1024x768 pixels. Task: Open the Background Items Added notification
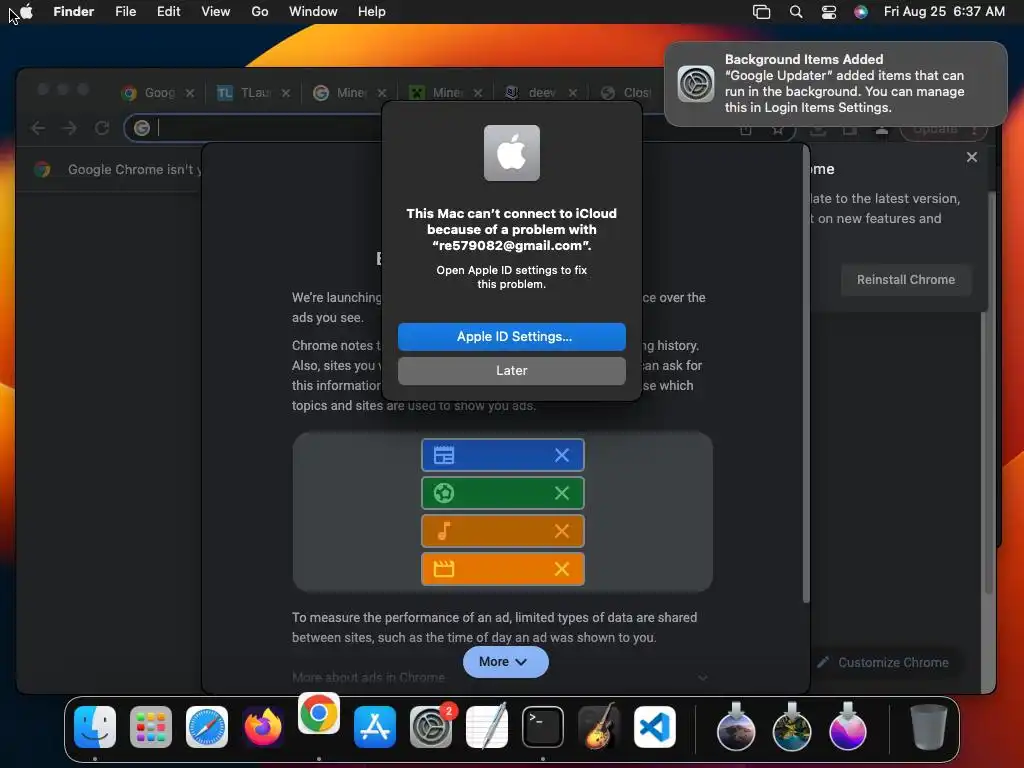coord(836,84)
